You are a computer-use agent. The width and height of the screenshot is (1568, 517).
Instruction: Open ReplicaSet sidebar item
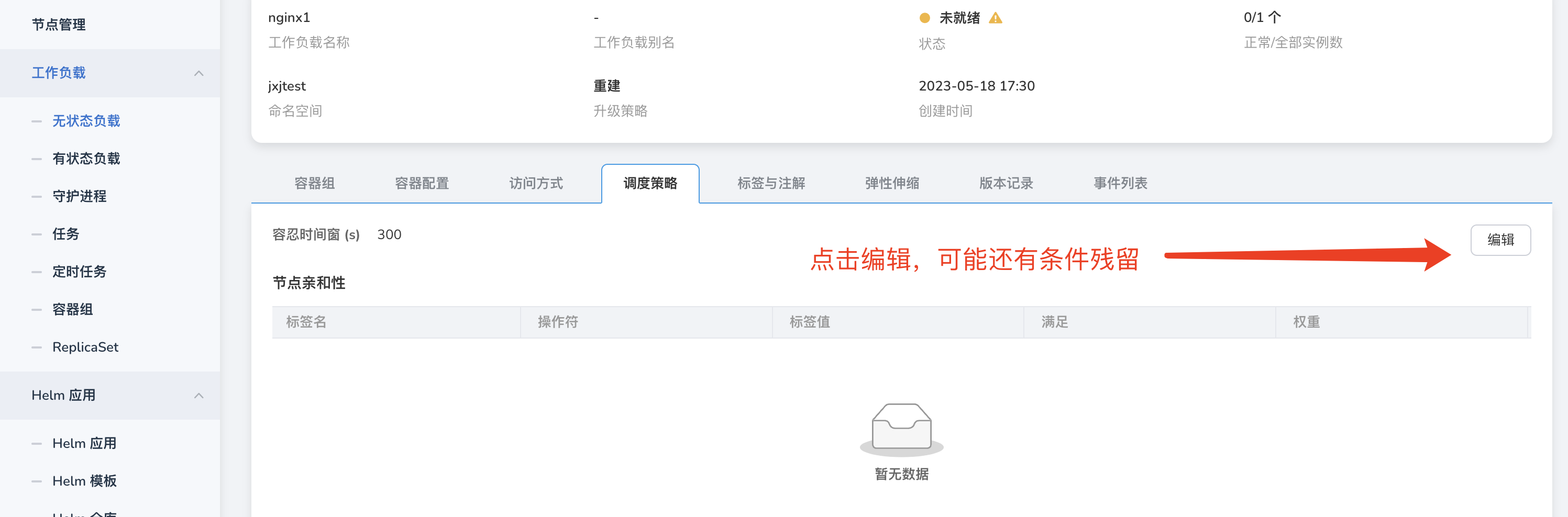point(85,347)
